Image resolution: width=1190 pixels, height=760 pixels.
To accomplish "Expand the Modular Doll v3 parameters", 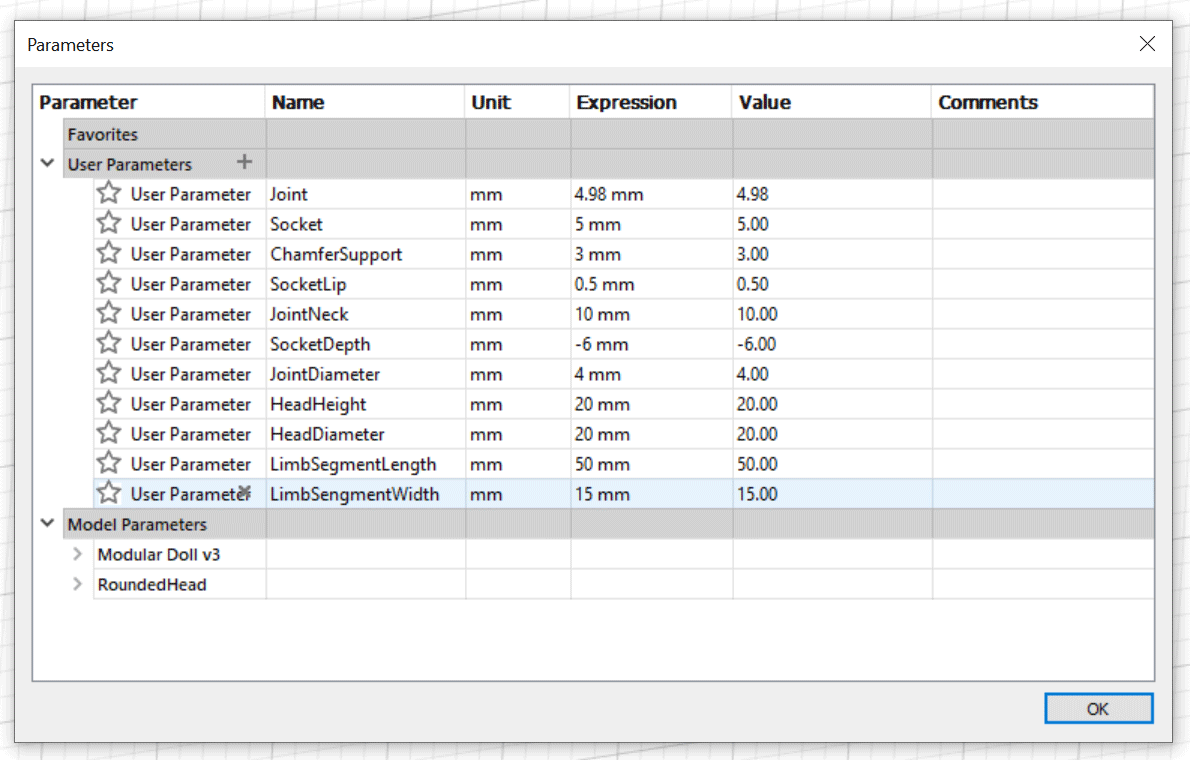I will [77, 553].
